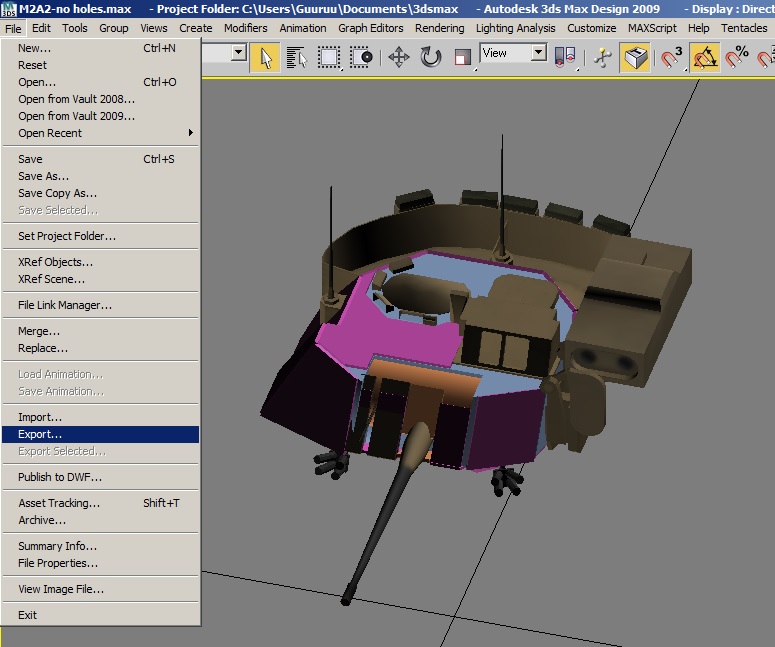Image resolution: width=775 pixels, height=647 pixels.
Task: Activate Select and Rotate tool
Action: pyautogui.click(x=431, y=58)
